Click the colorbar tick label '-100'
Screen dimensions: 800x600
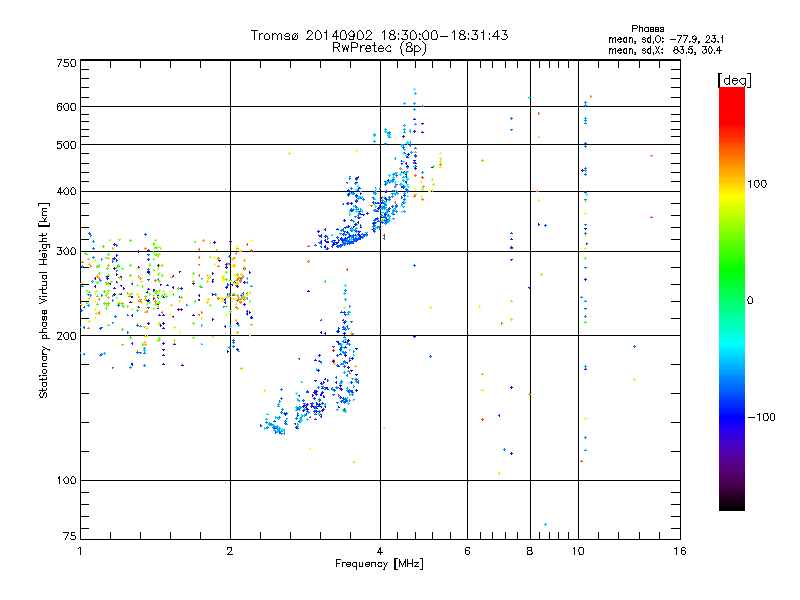pos(761,417)
